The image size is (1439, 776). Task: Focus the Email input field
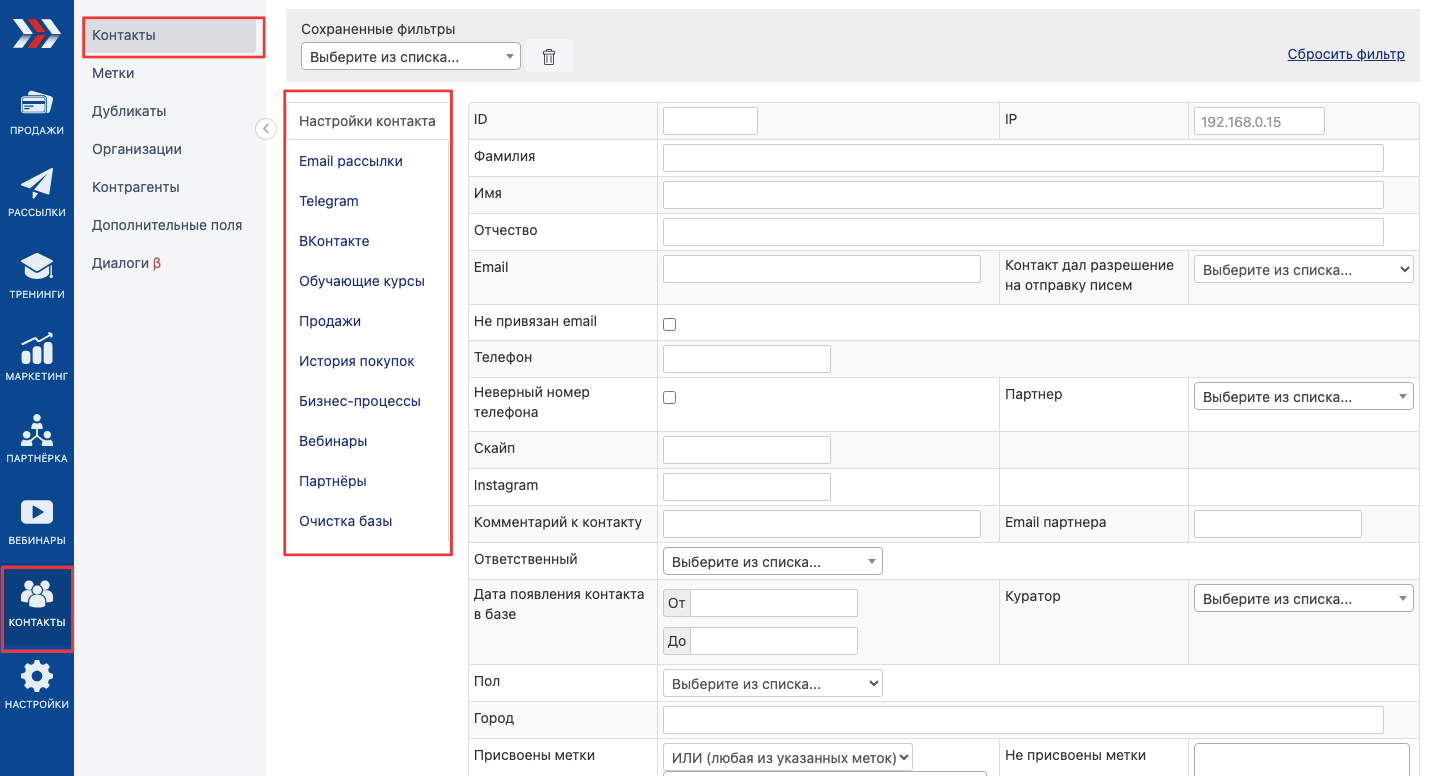[x=822, y=269]
